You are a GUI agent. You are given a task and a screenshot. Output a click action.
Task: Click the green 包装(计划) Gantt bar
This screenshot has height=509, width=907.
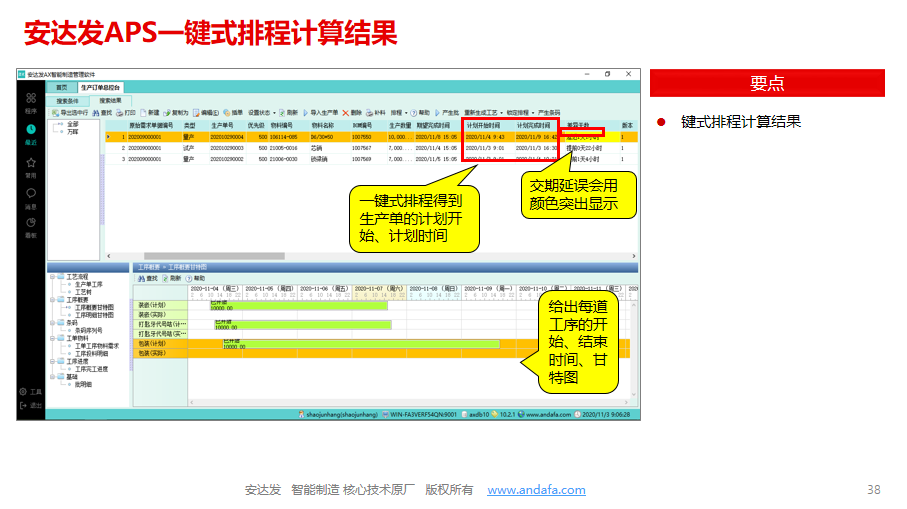[x=362, y=344]
